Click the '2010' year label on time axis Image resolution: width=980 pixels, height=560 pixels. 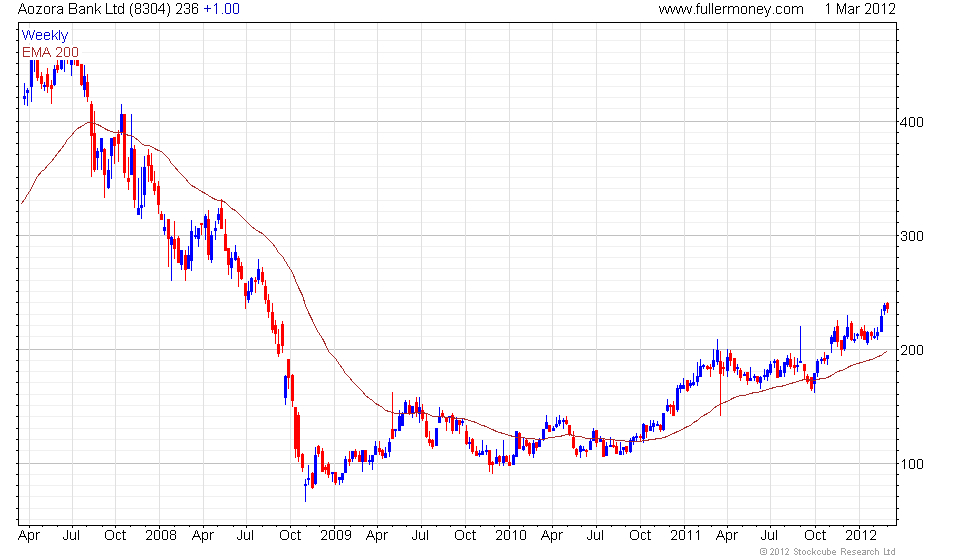point(511,536)
